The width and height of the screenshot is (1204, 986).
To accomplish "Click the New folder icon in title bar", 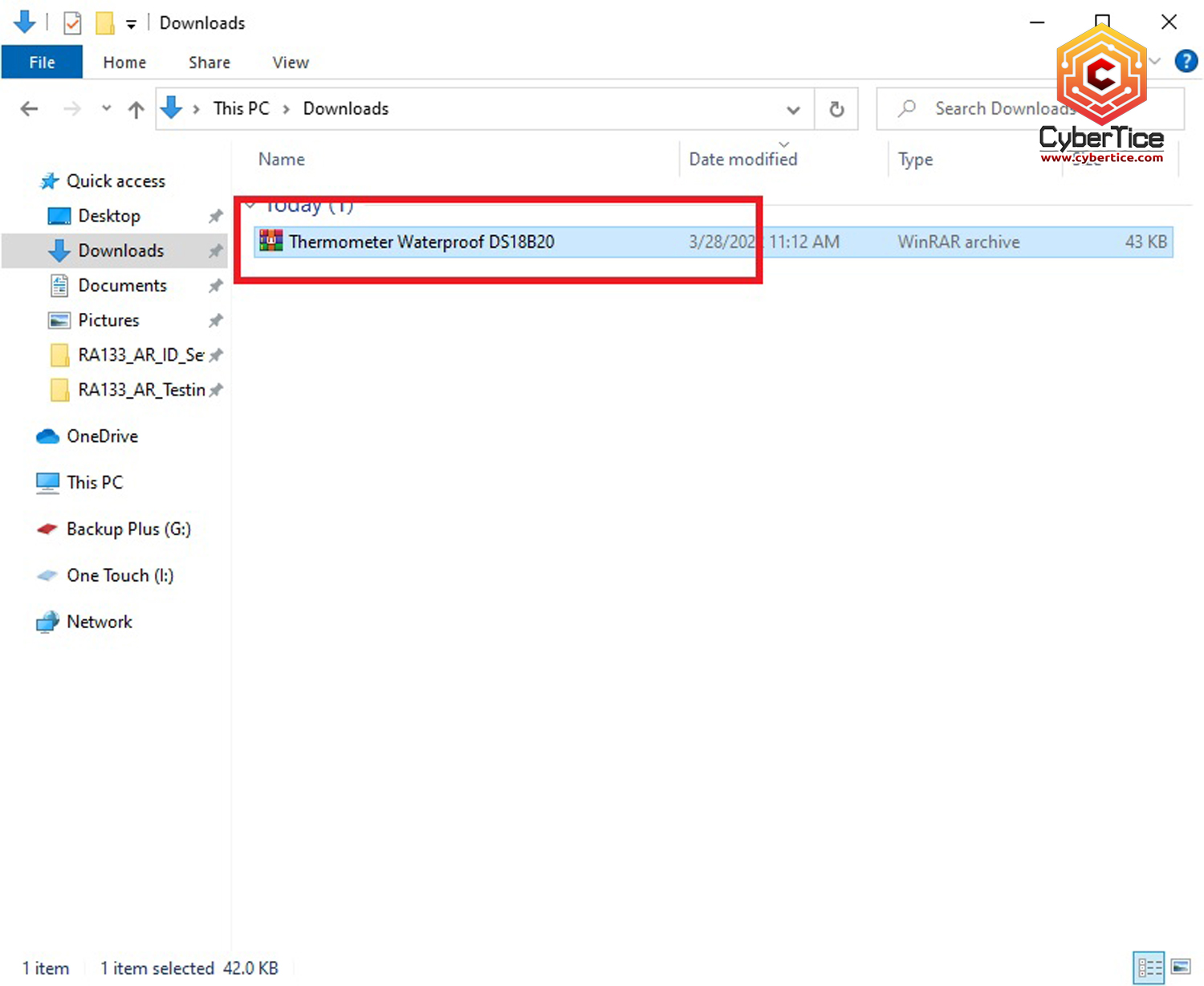I will point(104,23).
